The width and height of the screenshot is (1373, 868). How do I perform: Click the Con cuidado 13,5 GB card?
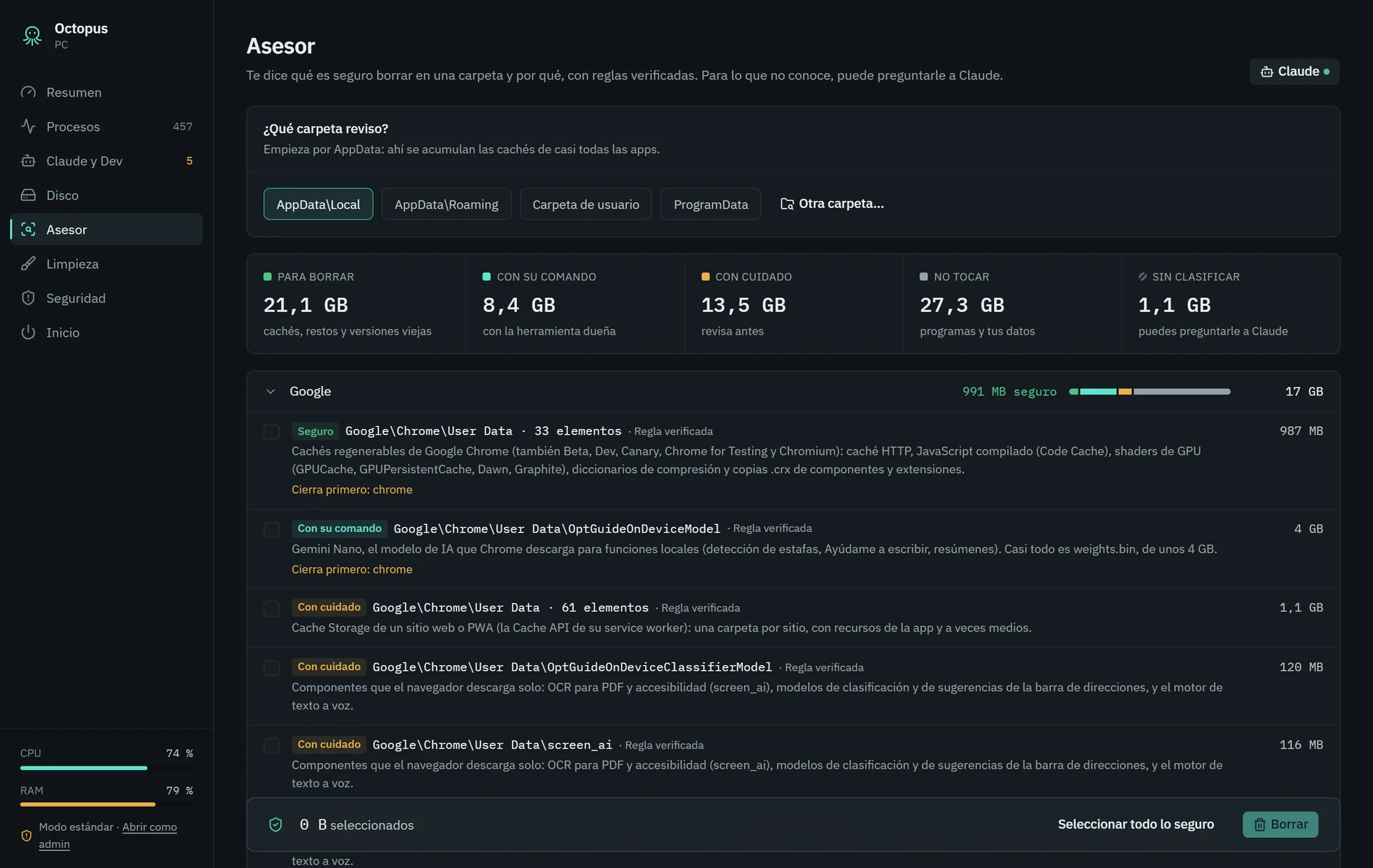[793, 304]
